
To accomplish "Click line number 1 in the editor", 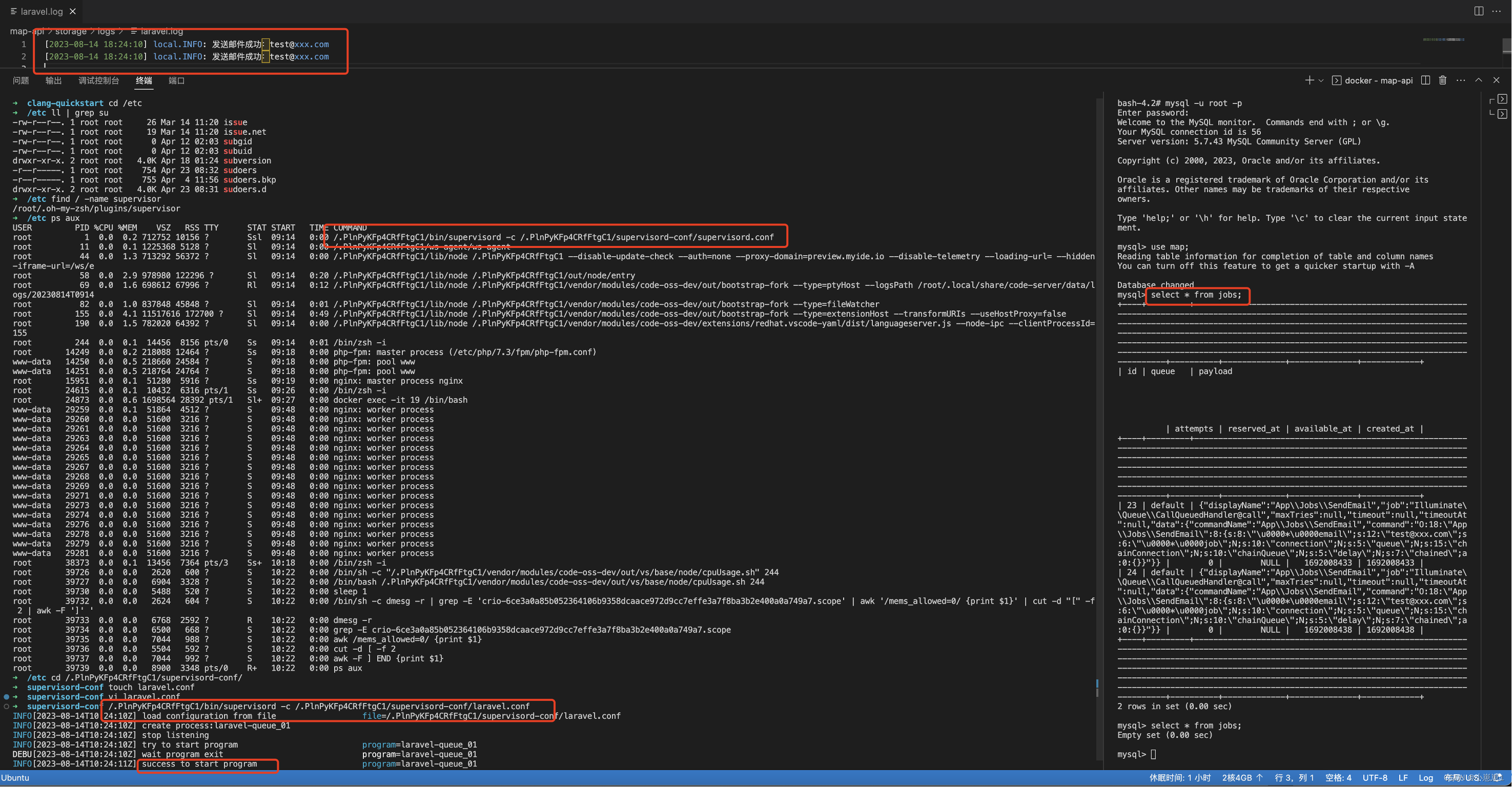I will click(24, 44).
